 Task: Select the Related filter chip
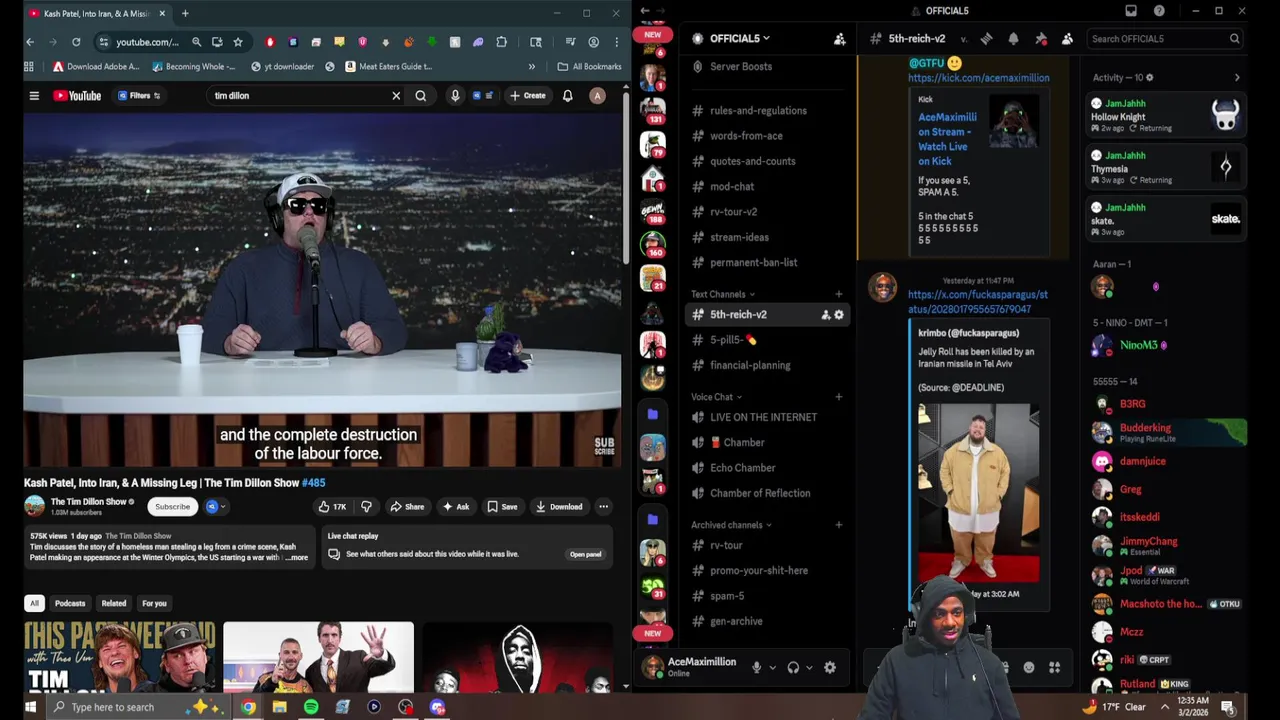click(114, 603)
